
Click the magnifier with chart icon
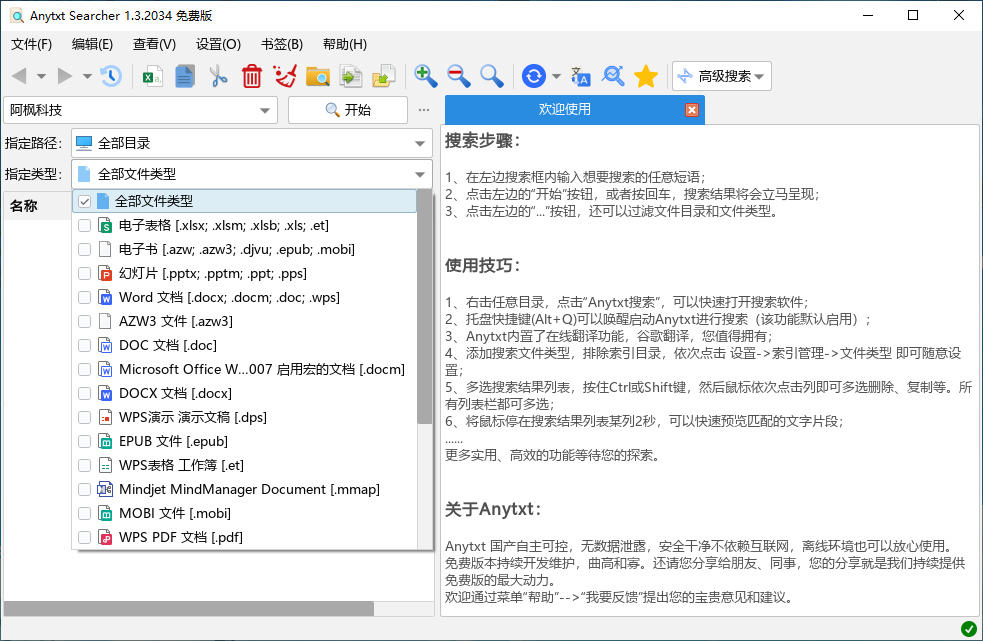(612, 77)
